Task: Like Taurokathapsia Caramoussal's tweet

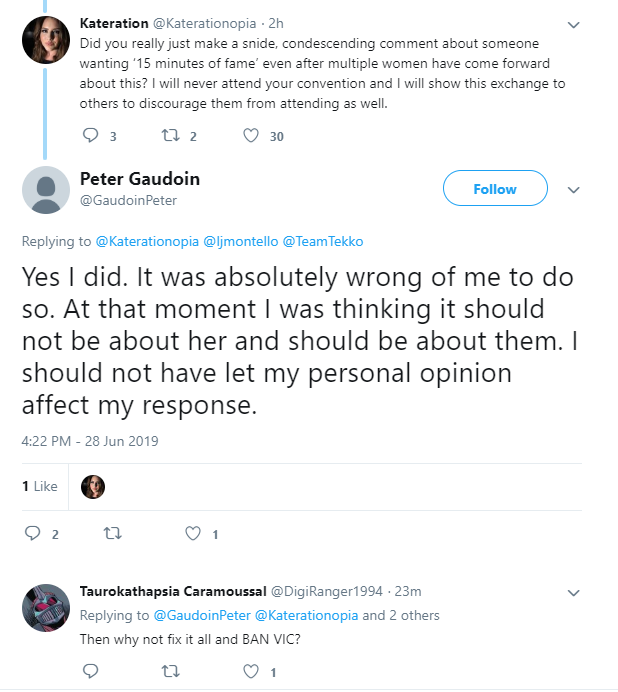Action: point(251,671)
